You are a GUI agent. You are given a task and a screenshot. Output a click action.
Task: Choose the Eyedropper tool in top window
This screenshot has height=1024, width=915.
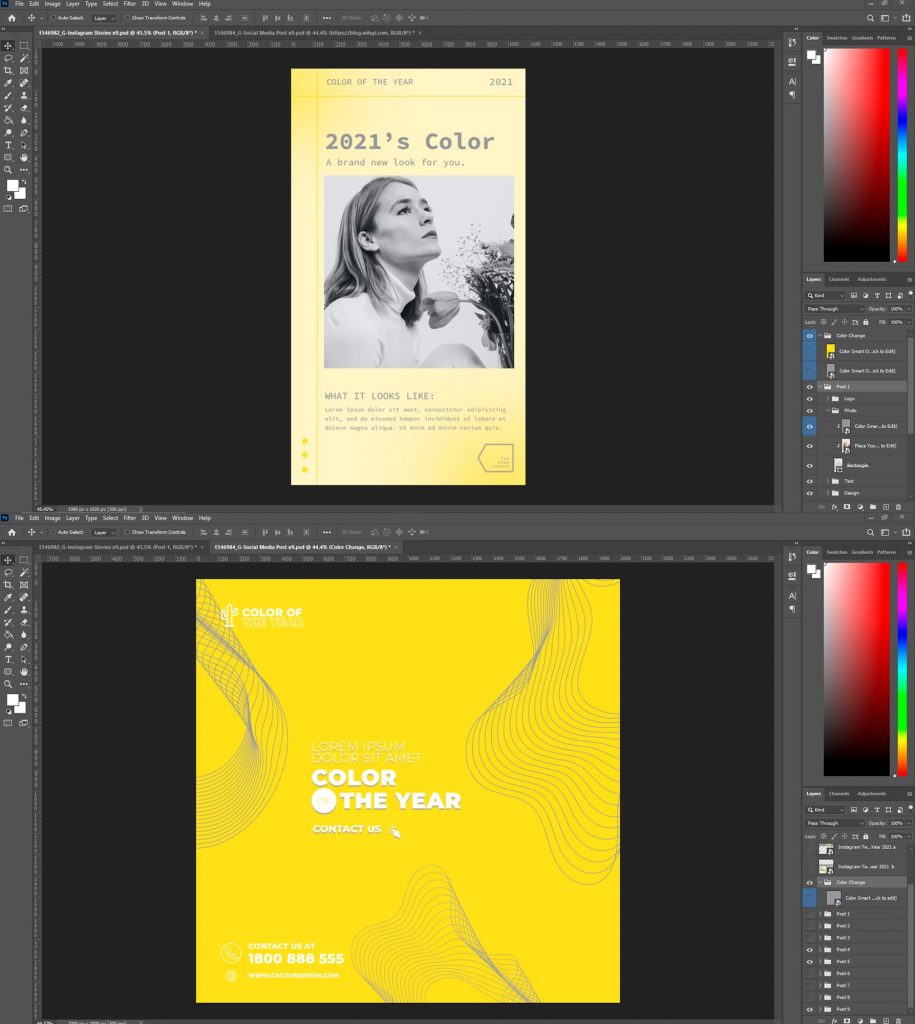point(8,83)
